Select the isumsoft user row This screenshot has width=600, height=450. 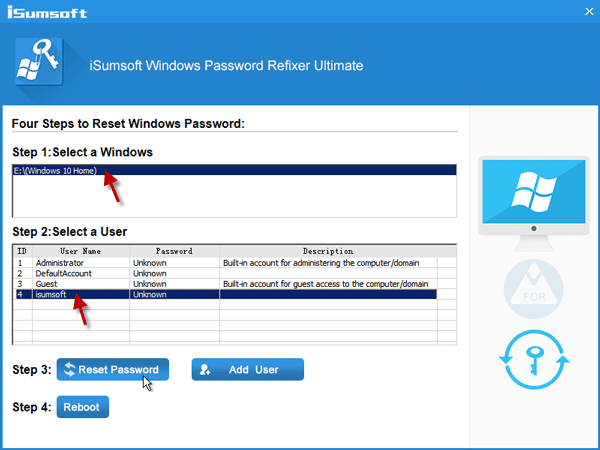coord(226,294)
